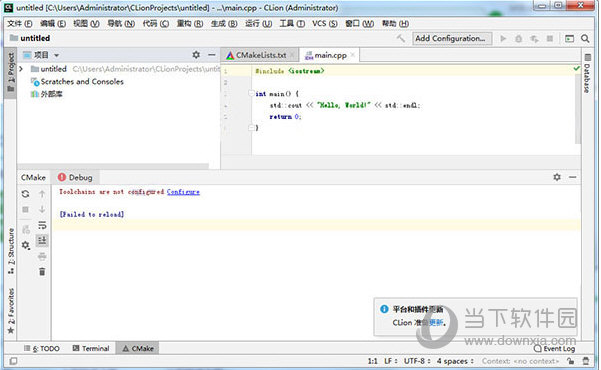Open the 导航 (N) menu
Image resolution: width=601 pixels, height=370 pixels.
[x=121, y=23]
